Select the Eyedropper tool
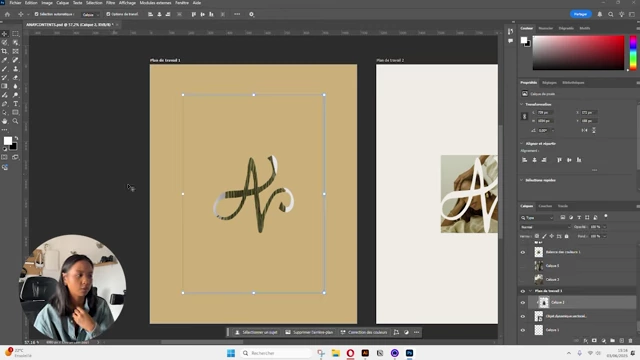This screenshot has width=640, height=360. pos(4,60)
